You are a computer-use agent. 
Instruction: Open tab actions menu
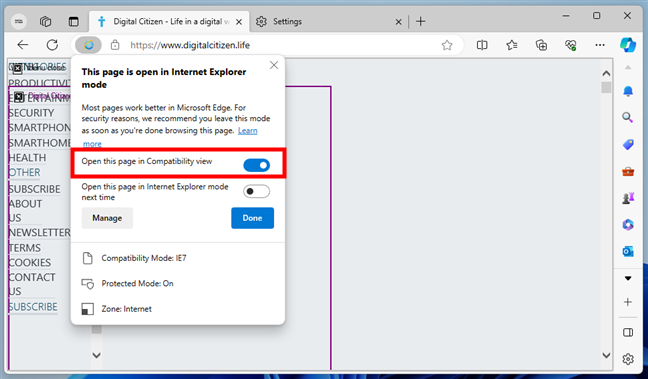[x=74, y=21]
